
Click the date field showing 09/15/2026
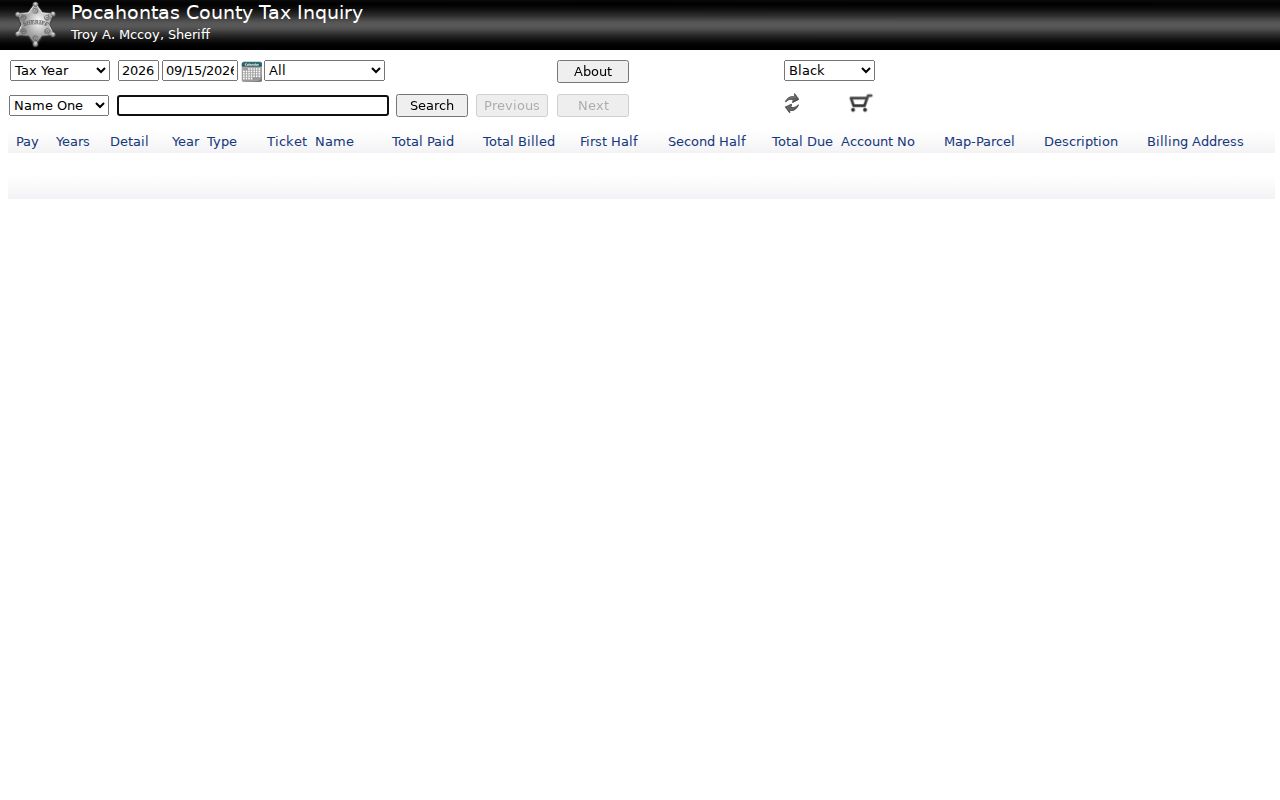tap(200, 70)
